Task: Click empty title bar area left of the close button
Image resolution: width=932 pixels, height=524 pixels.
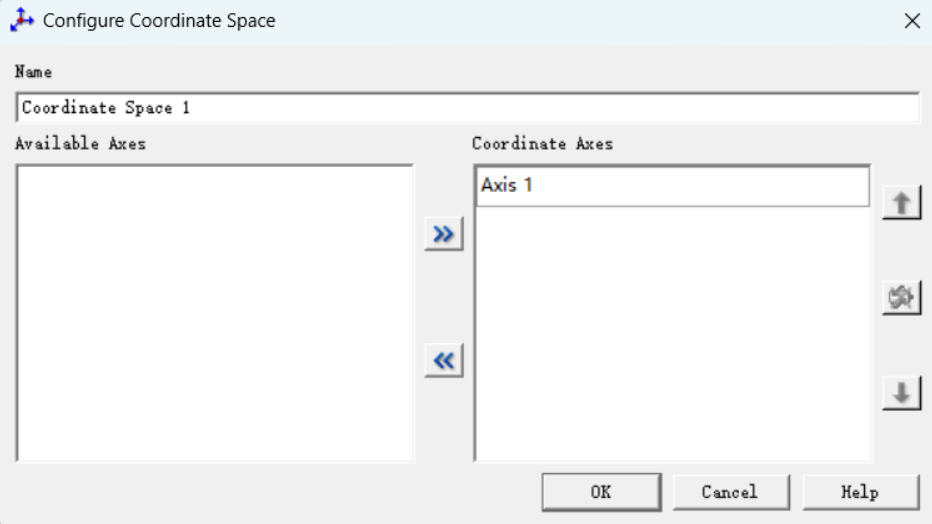Action: pos(600,20)
